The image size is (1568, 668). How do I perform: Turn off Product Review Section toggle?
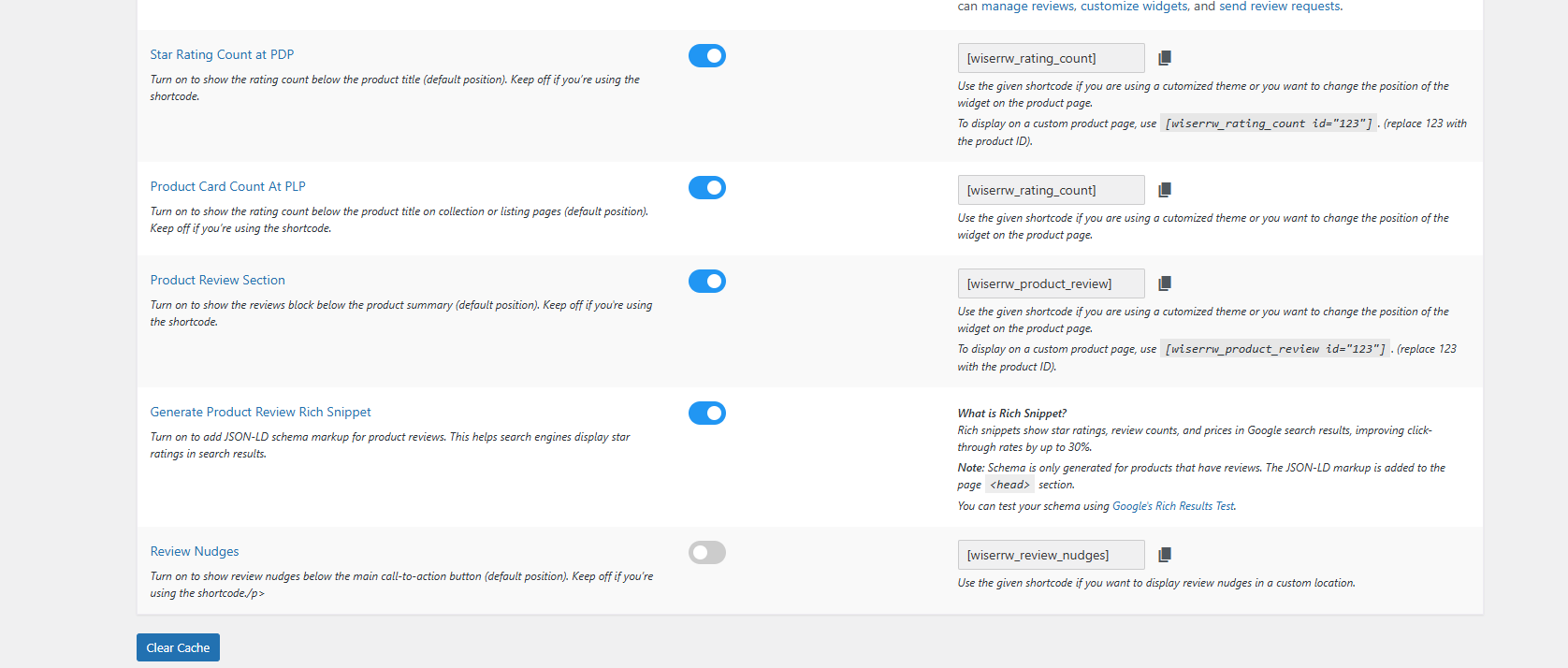pos(707,282)
